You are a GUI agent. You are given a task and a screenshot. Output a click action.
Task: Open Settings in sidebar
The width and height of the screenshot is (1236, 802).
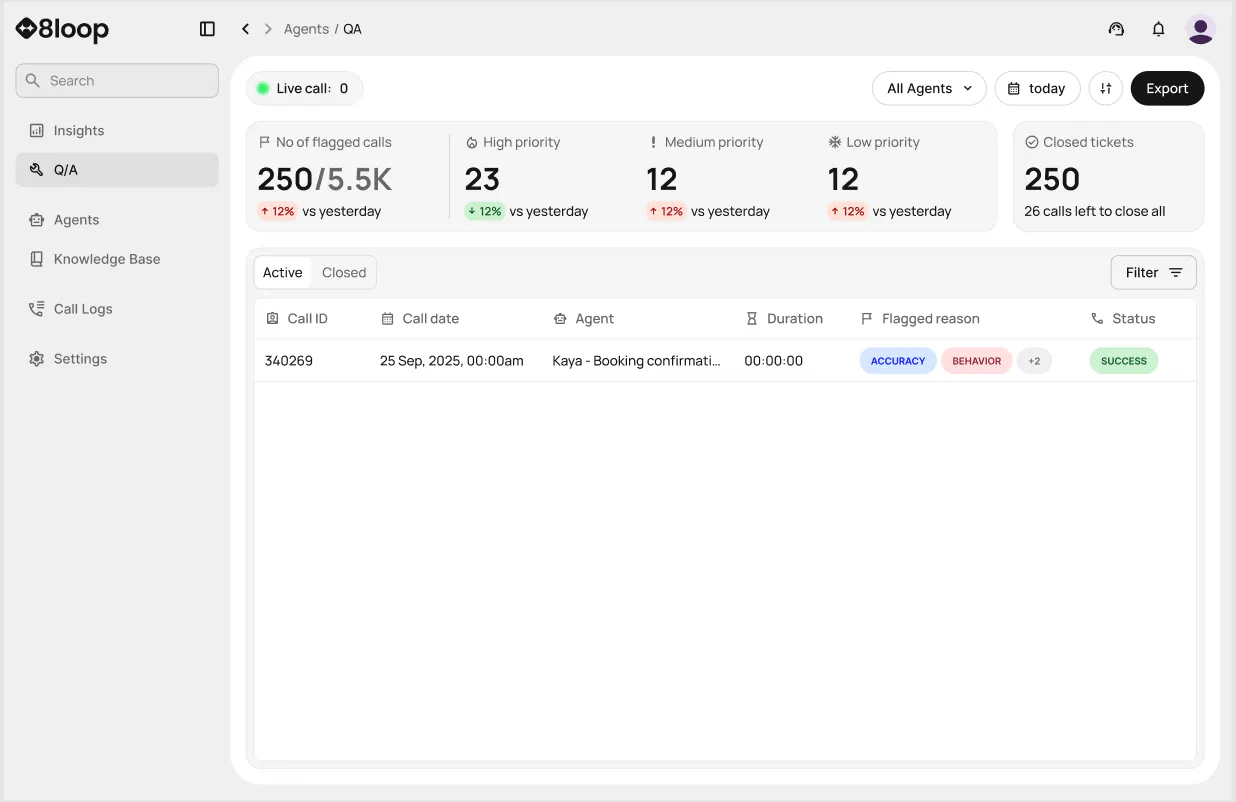pyautogui.click(x=117, y=359)
